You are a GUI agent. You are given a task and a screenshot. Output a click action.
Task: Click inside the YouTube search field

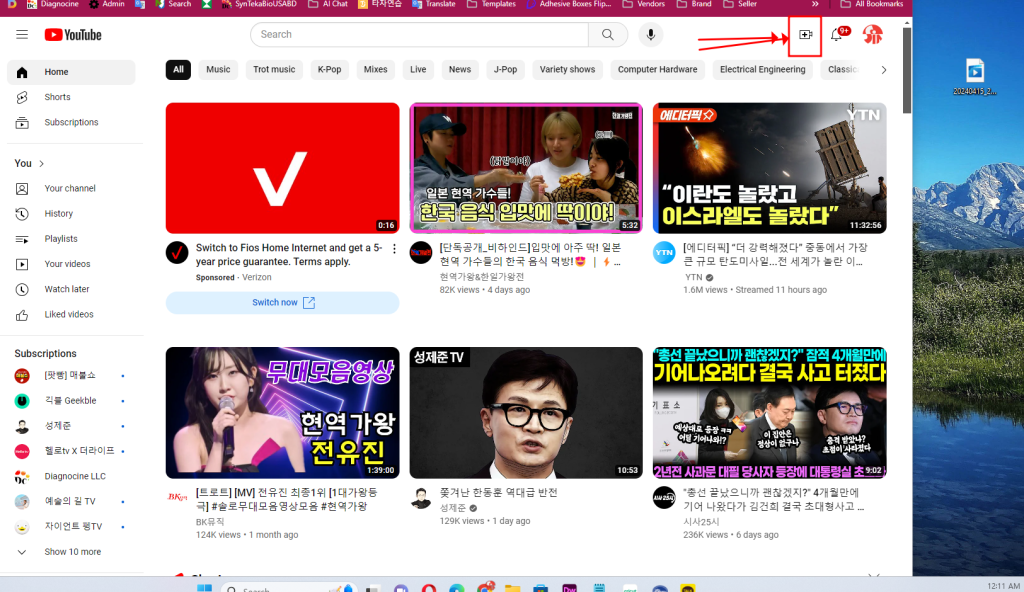click(420, 35)
